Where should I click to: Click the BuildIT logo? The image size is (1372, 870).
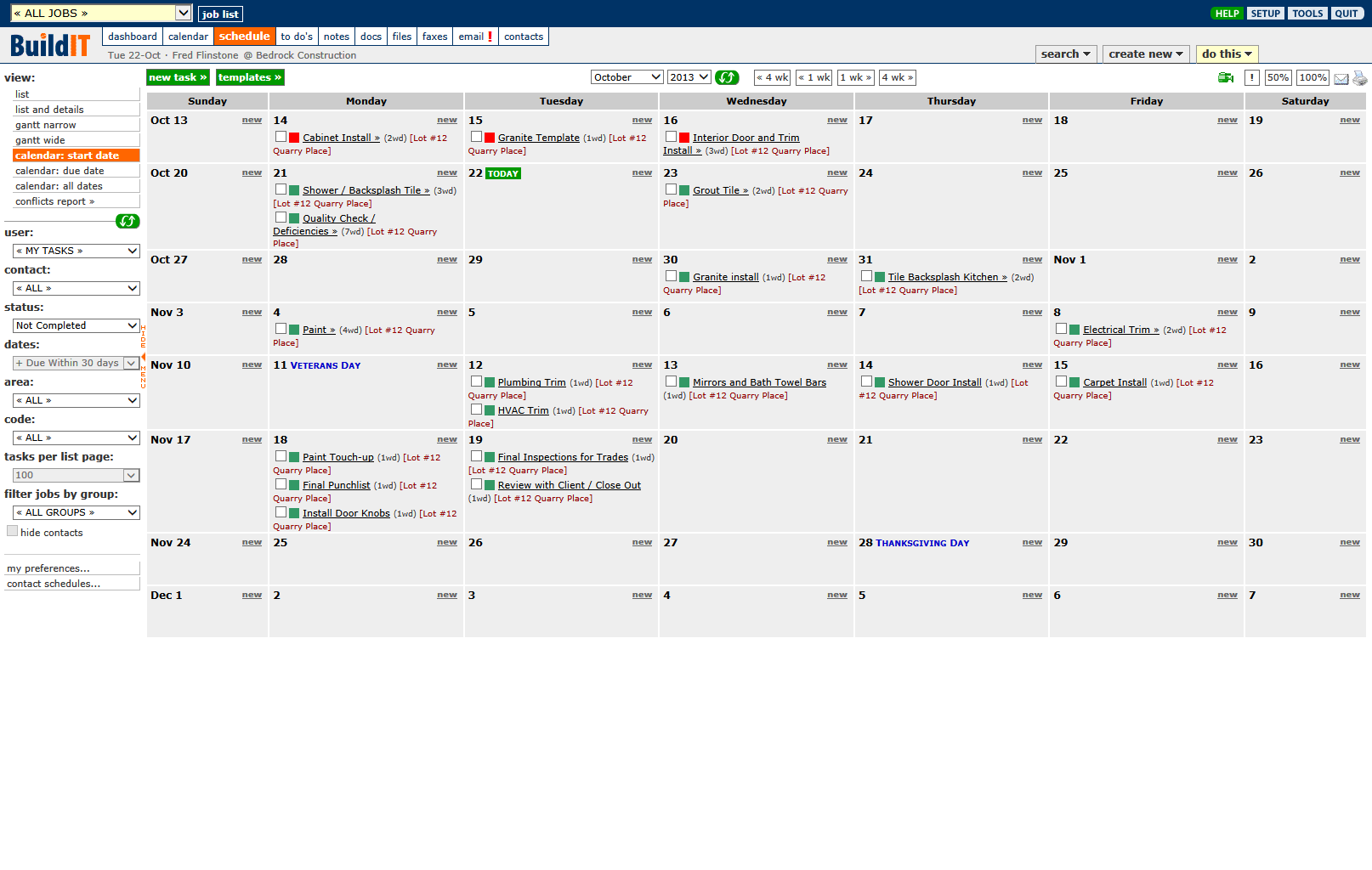50,44
